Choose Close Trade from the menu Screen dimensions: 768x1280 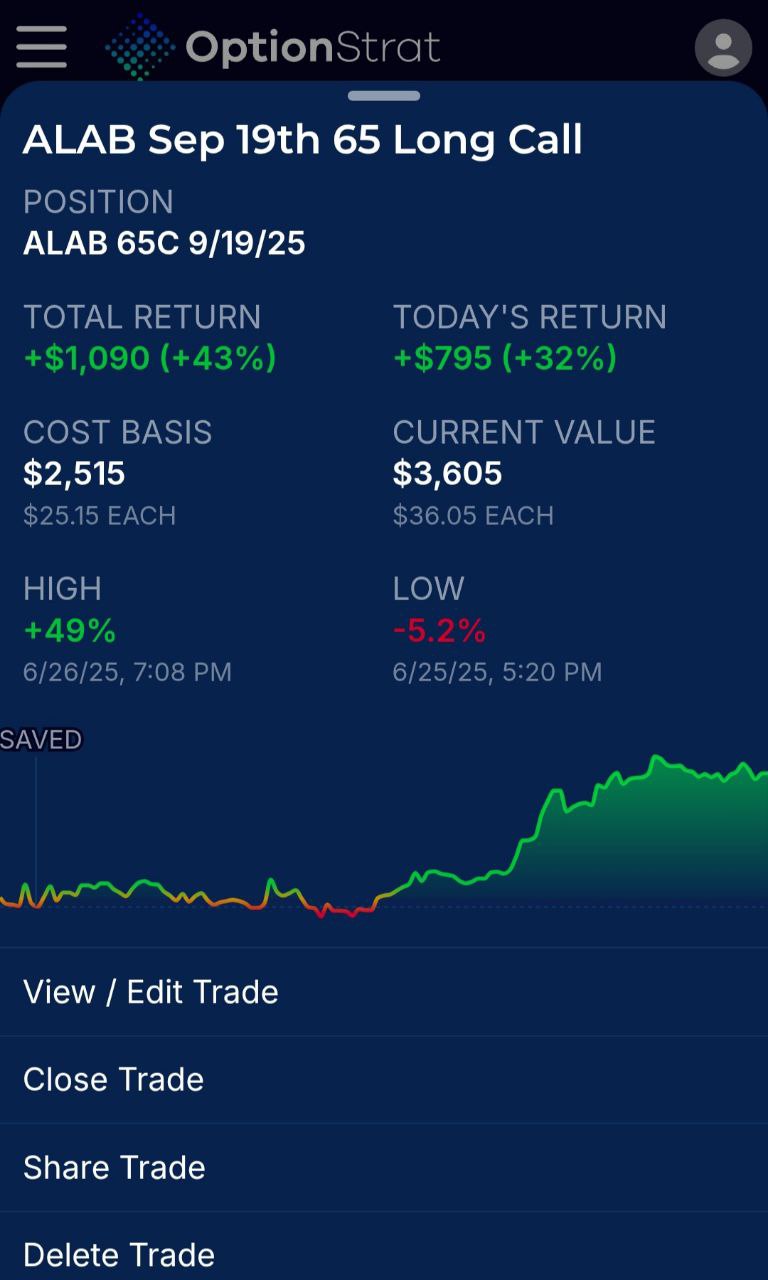[114, 1079]
